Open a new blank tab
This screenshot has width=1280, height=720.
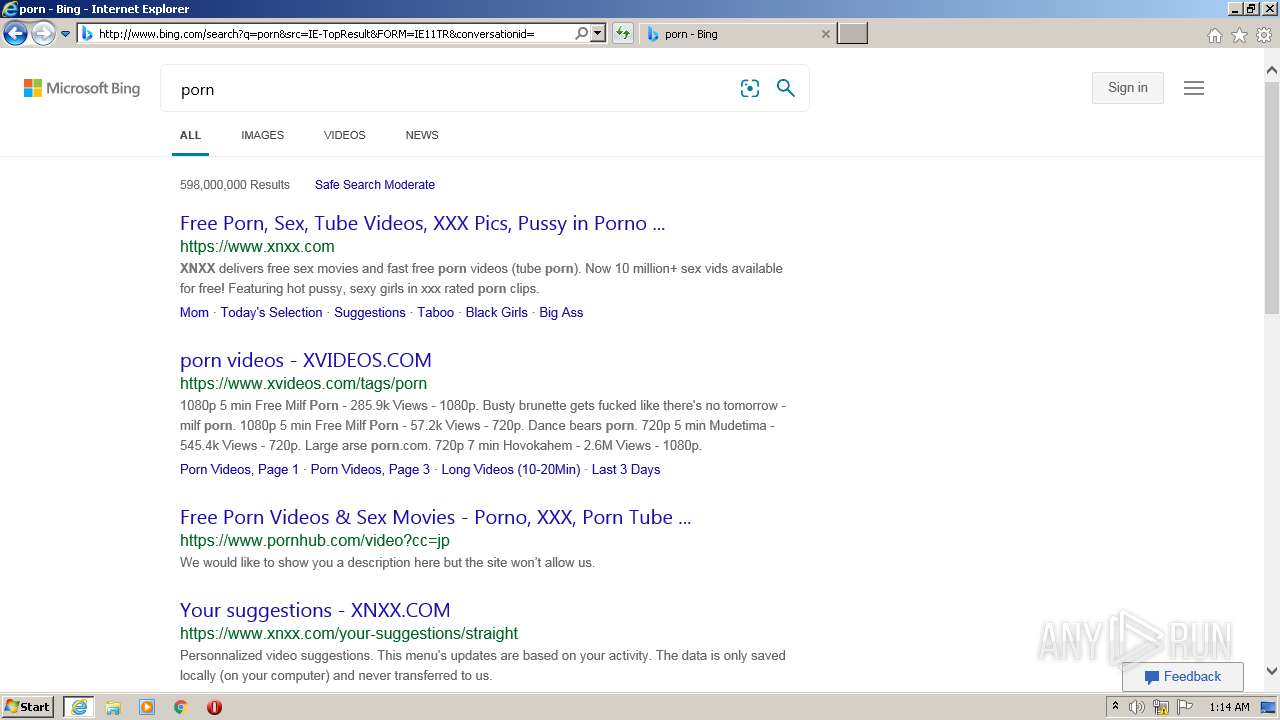click(852, 34)
